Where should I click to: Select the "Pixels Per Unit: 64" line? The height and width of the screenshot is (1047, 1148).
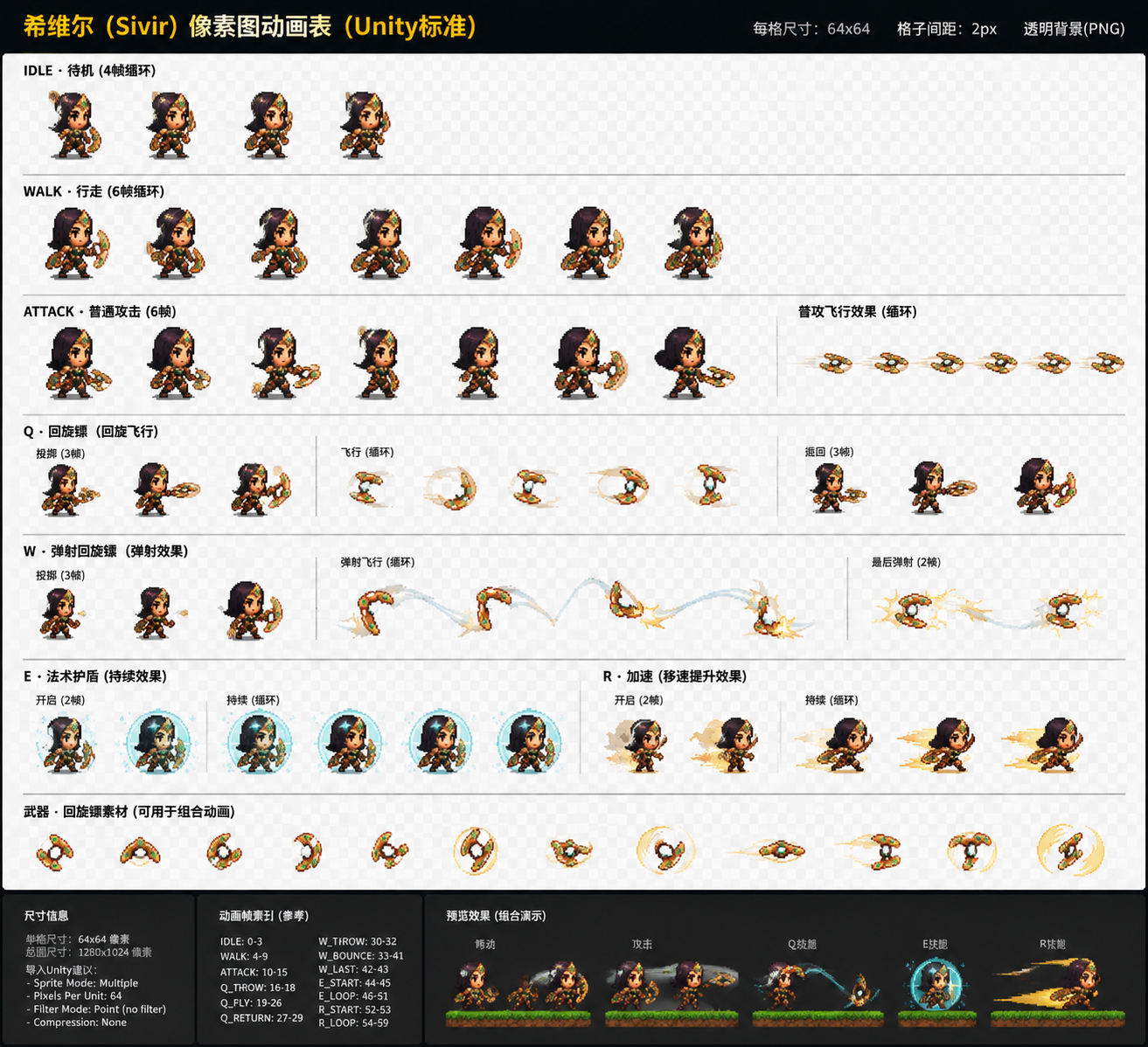click(73, 996)
